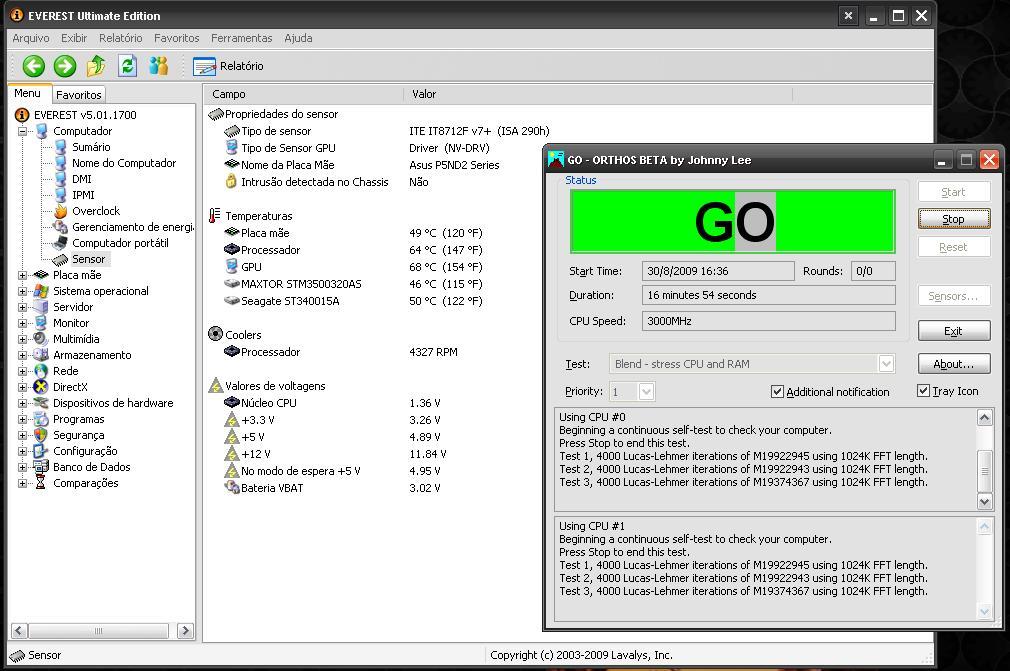
Task: Collapse the Computador tree node
Action: point(23,131)
